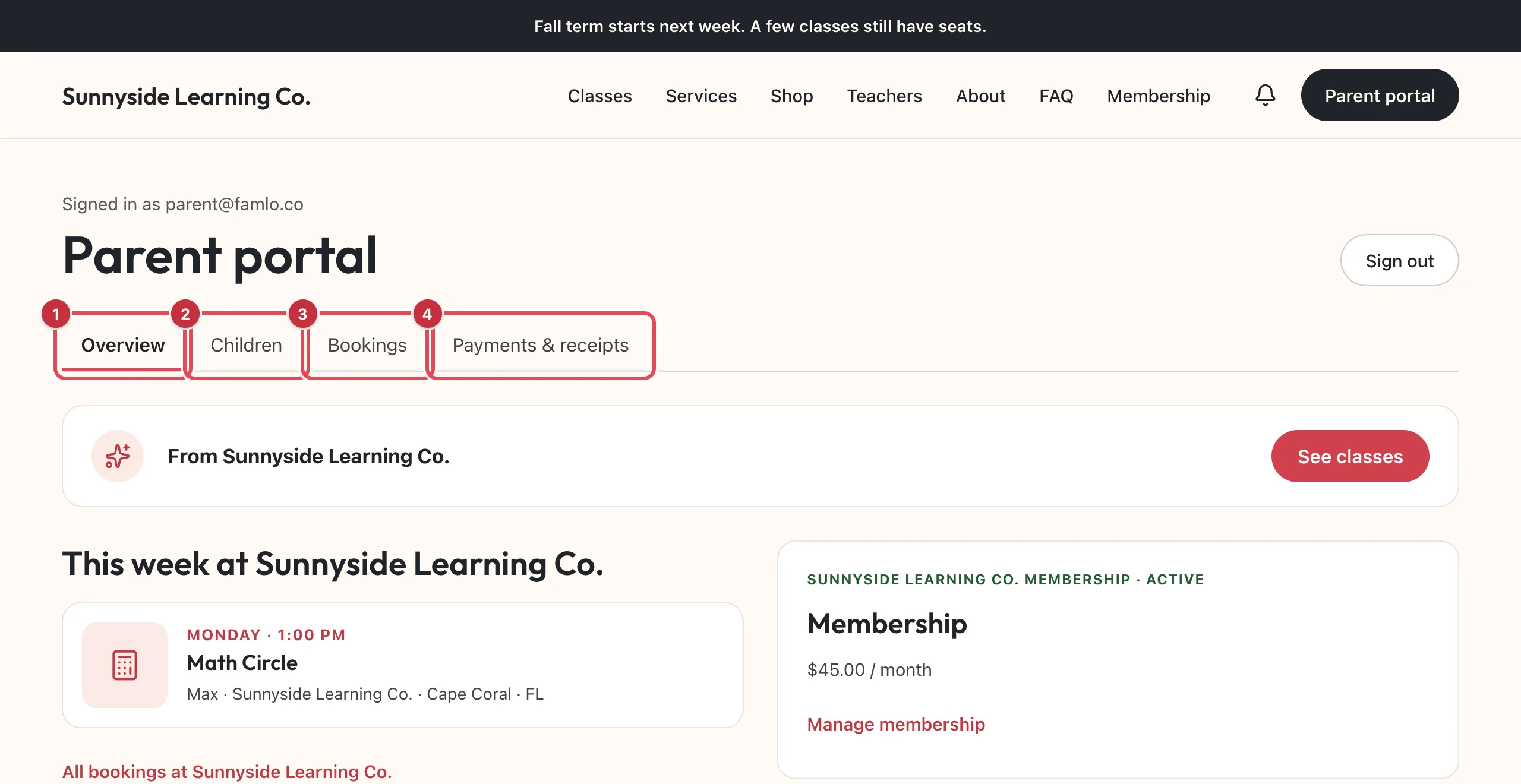Open the Math Circle booking title
Viewport: 1521px width, 784px height.
[x=242, y=663]
